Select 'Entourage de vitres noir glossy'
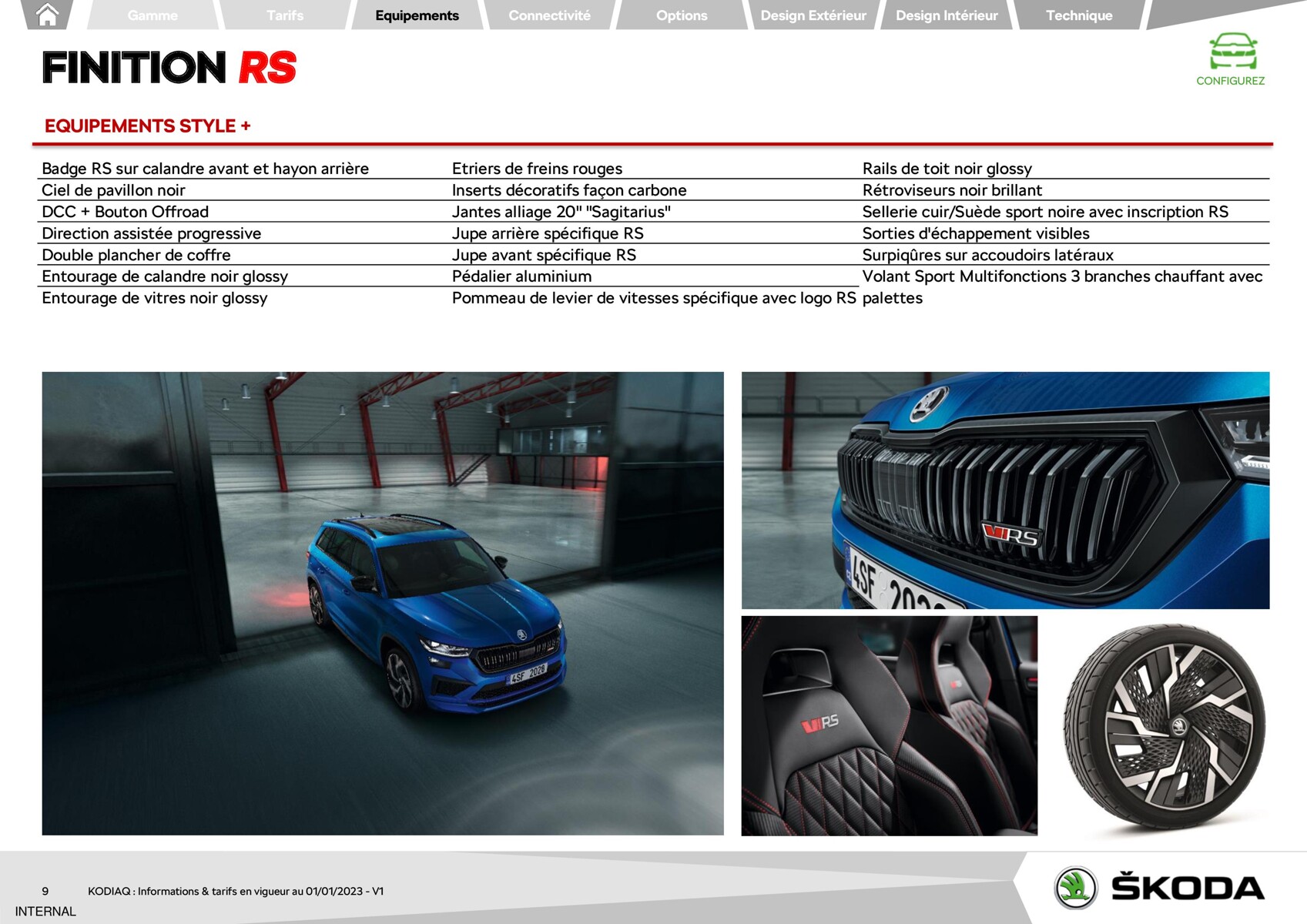 pos(155,298)
